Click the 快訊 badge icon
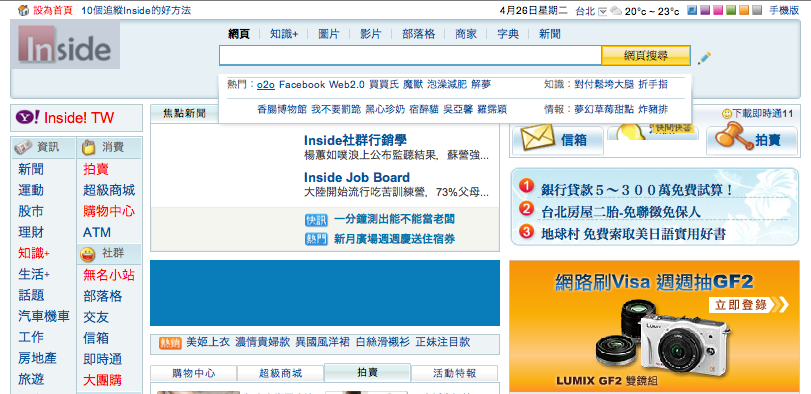 (x=316, y=220)
